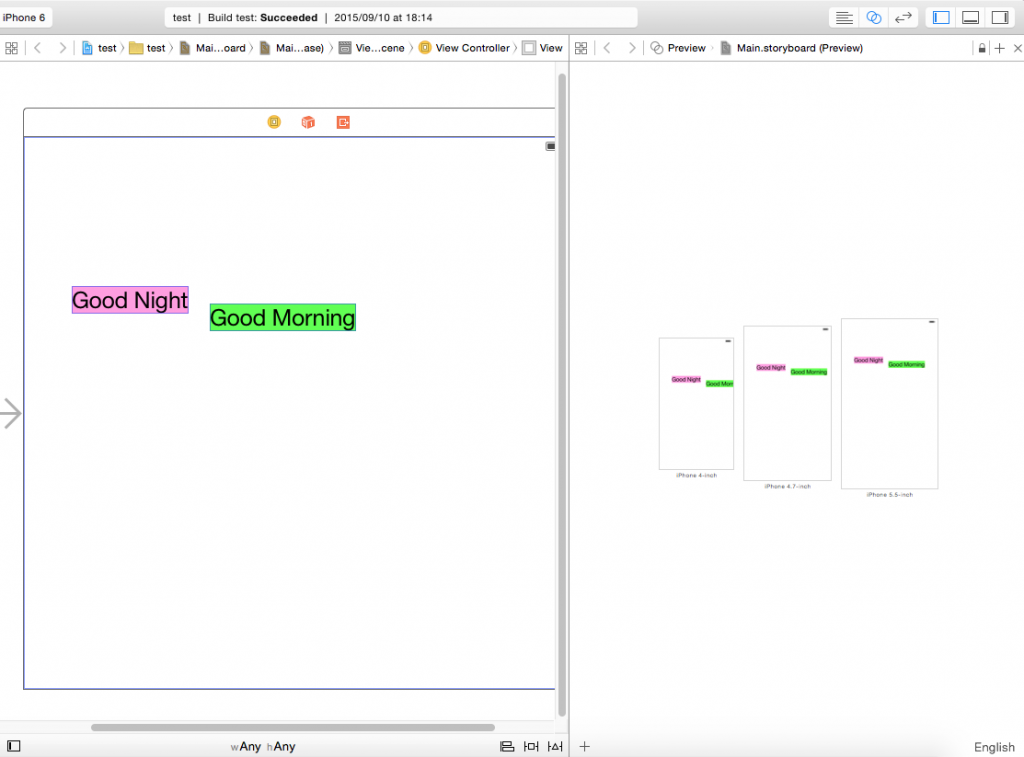Viewport: 1024px width, 757px height.
Task: Open the Pin constraints tool
Action: click(x=531, y=746)
